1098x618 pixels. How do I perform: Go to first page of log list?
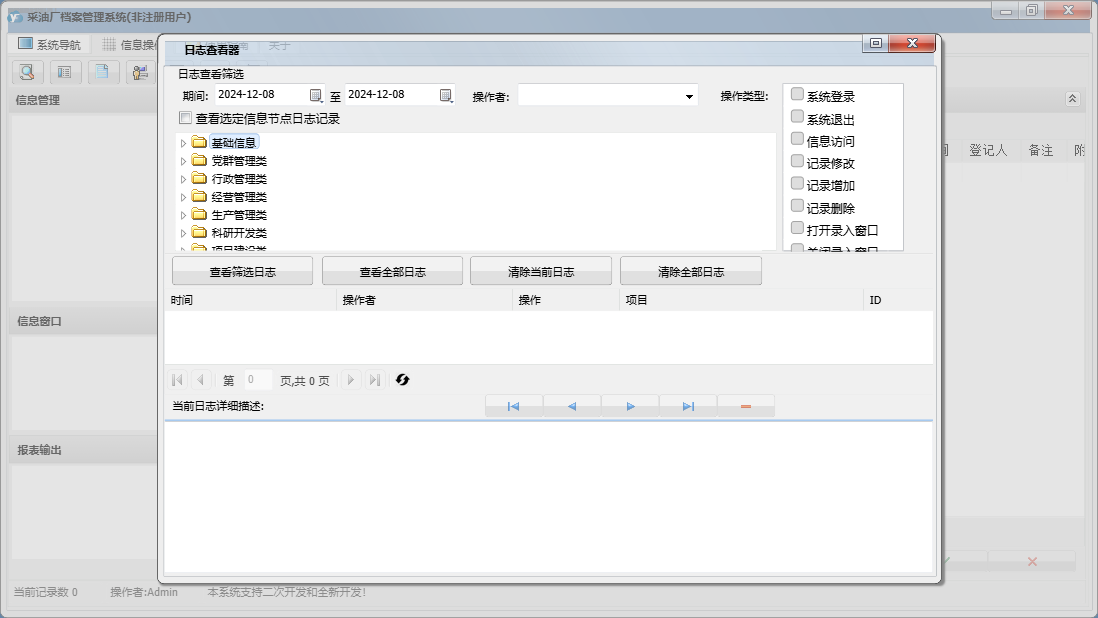tap(177, 380)
